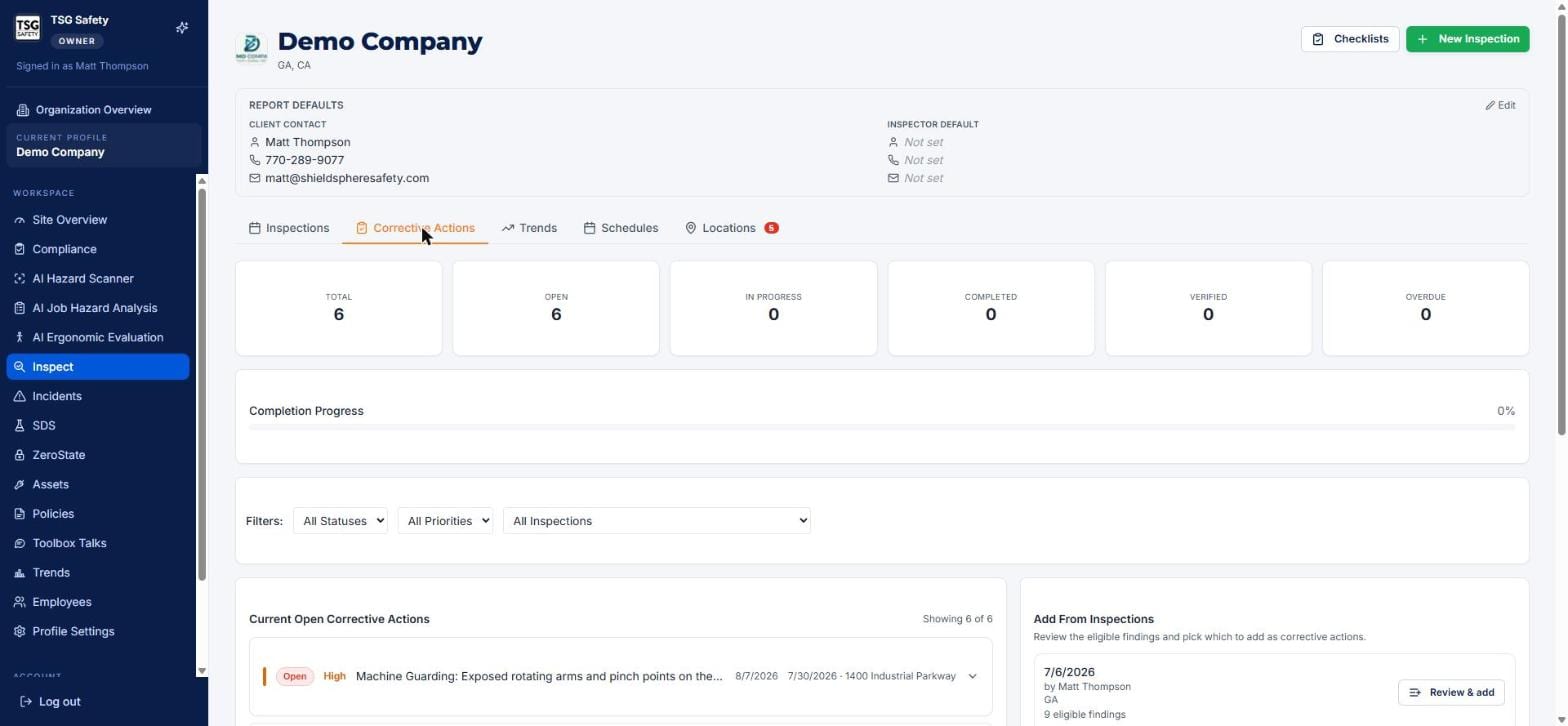
Task: Click the Log out arrow icon
Action: pyautogui.click(x=26, y=702)
